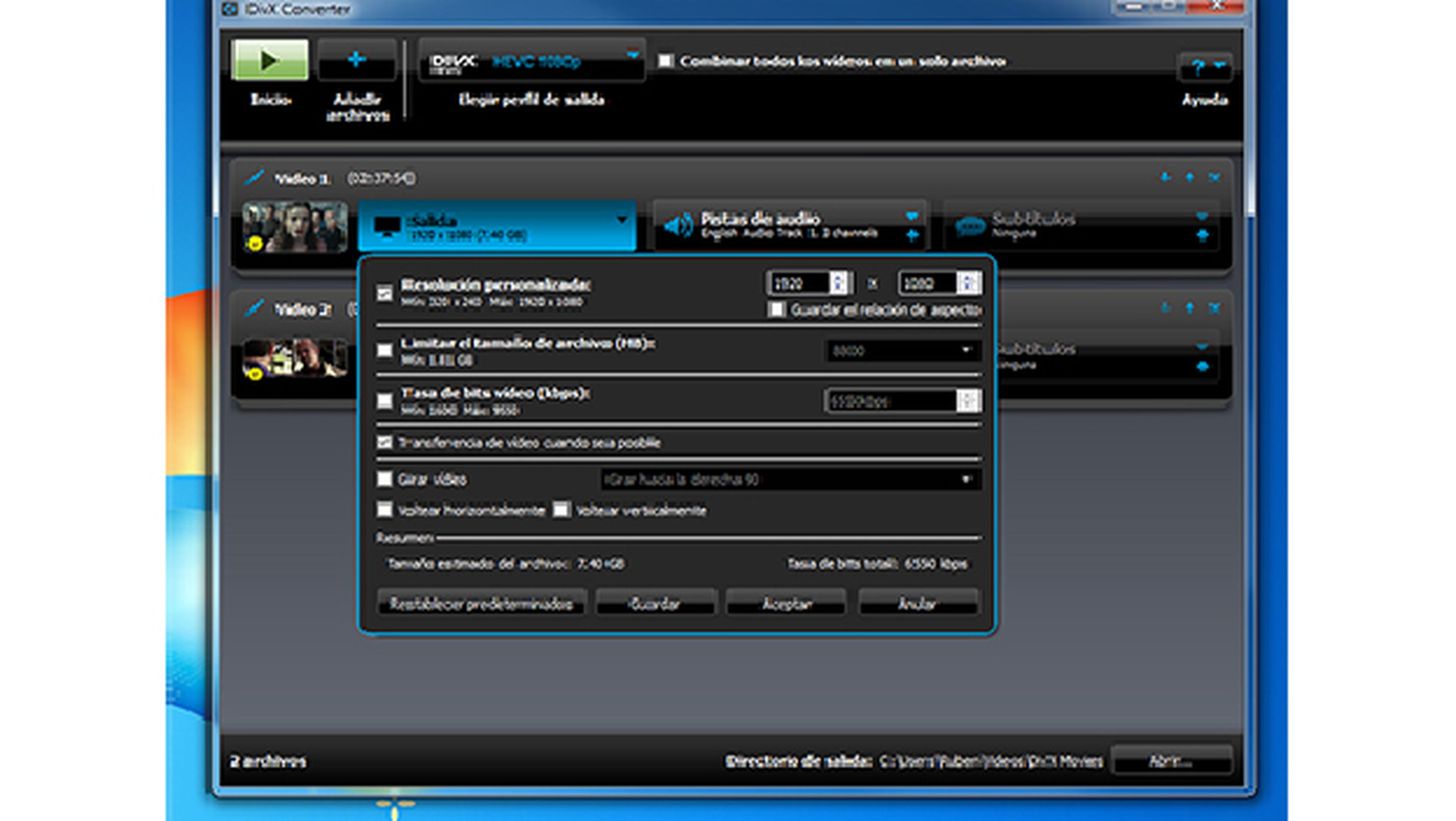Image resolution: width=1456 pixels, height=821 pixels.
Task: Start conversion with the green Inicio play button
Action: (x=270, y=60)
